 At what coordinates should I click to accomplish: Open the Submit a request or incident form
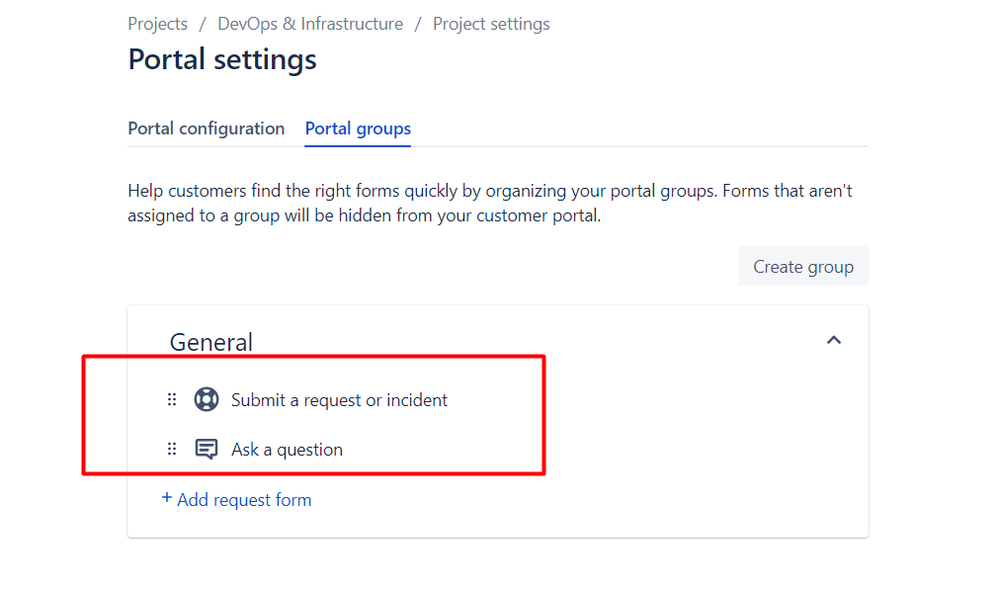[x=340, y=400]
